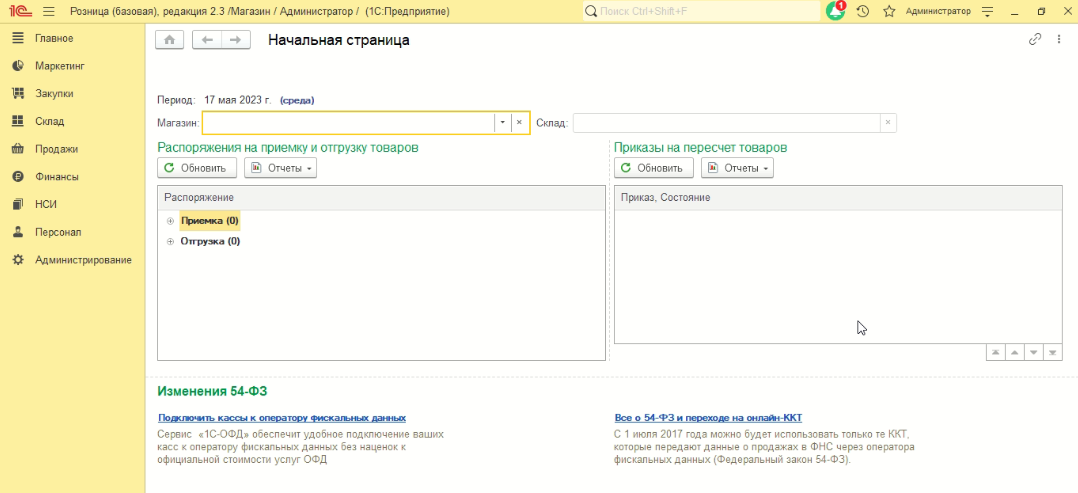Screen dimensions: 1078x493
Task: Click search magnifier icon
Action: [591, 12]
